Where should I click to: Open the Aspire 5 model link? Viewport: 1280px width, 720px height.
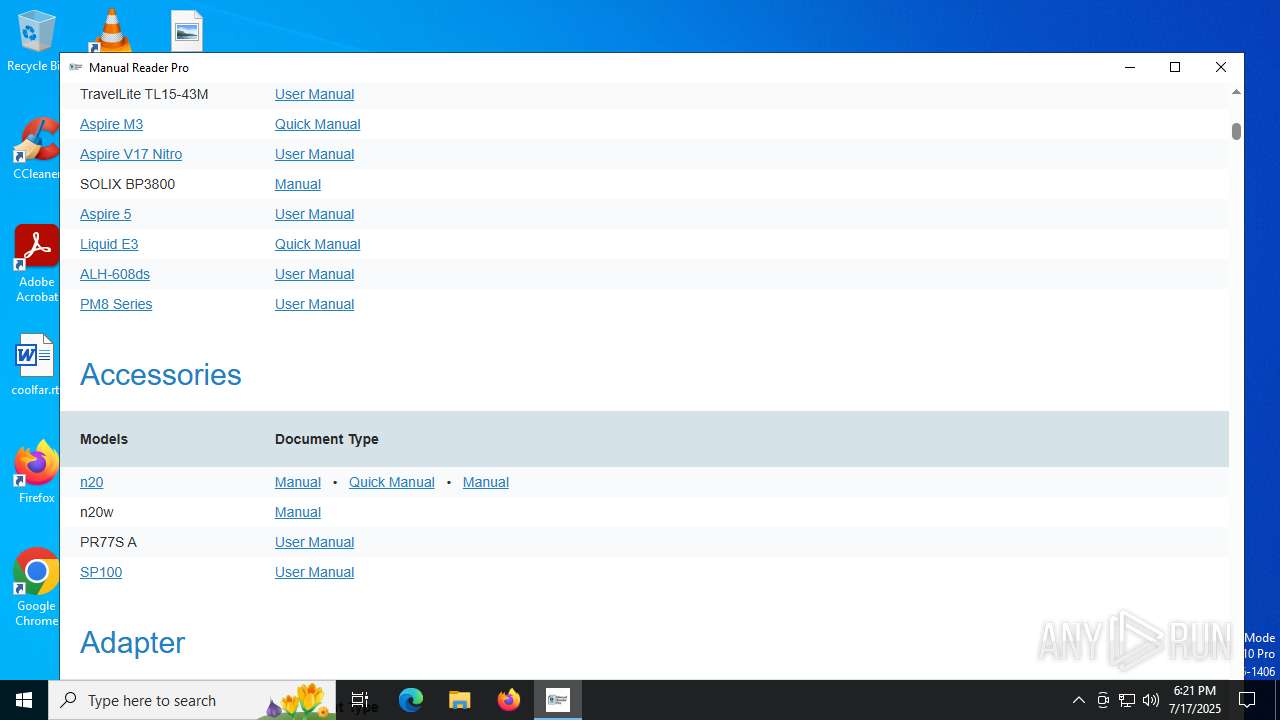[105, 214]
